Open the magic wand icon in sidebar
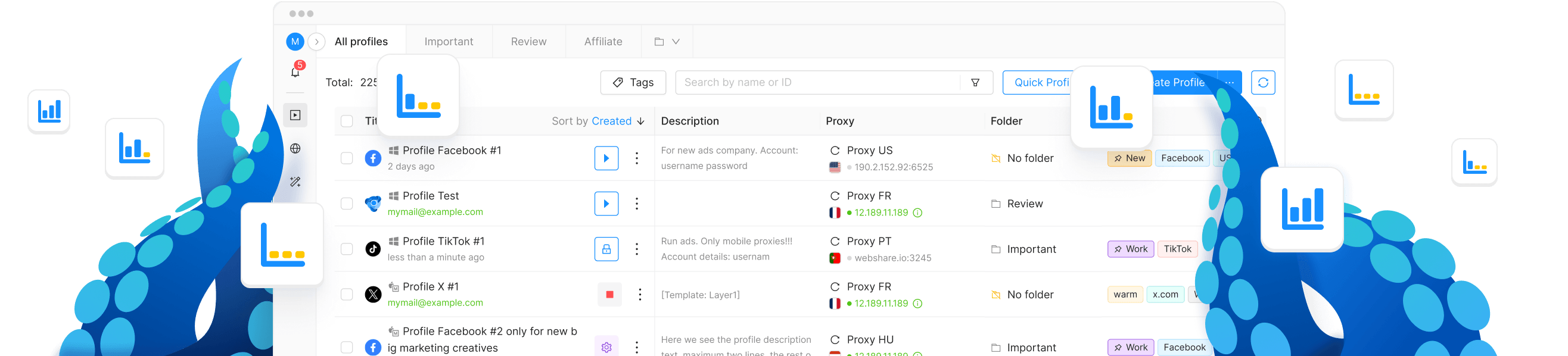Viewport: 1568px width, 356px height. [x=295, y=182]
